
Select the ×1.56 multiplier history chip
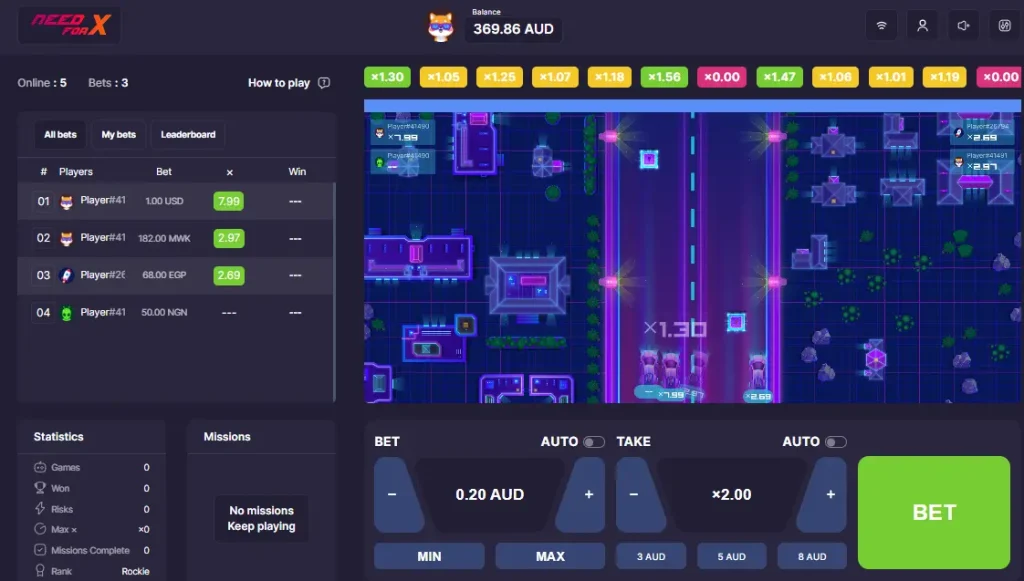[663, 76]
